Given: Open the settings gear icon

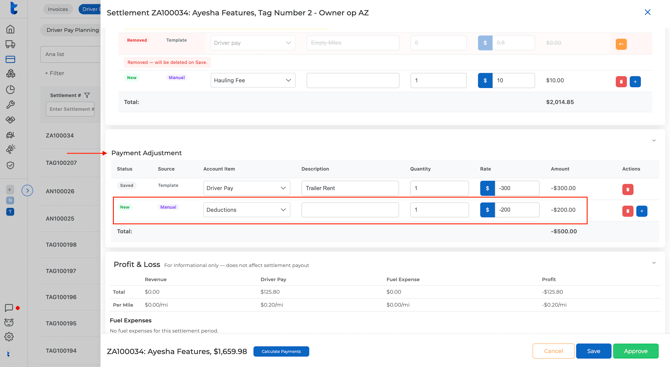Looking at the screenshot, I should (9, 337).
